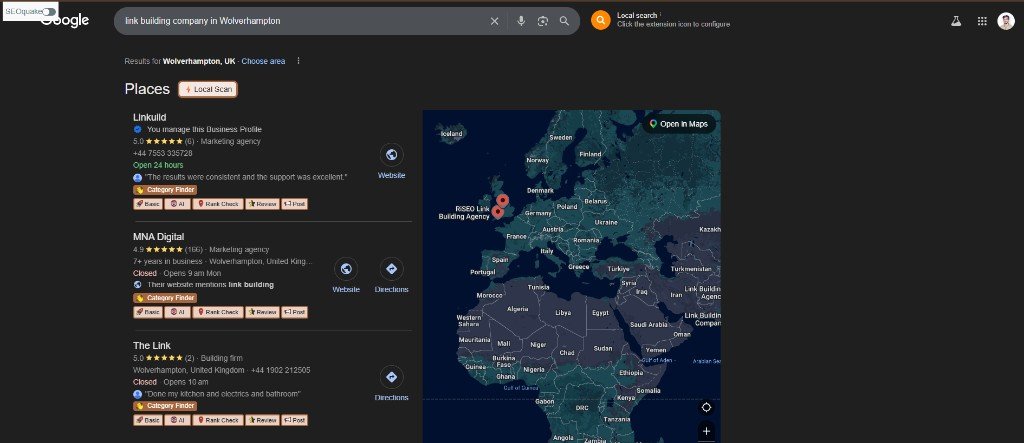Click Review button under The Link
The height and width of the screenshot is (443, 1024).
[263, 420]
